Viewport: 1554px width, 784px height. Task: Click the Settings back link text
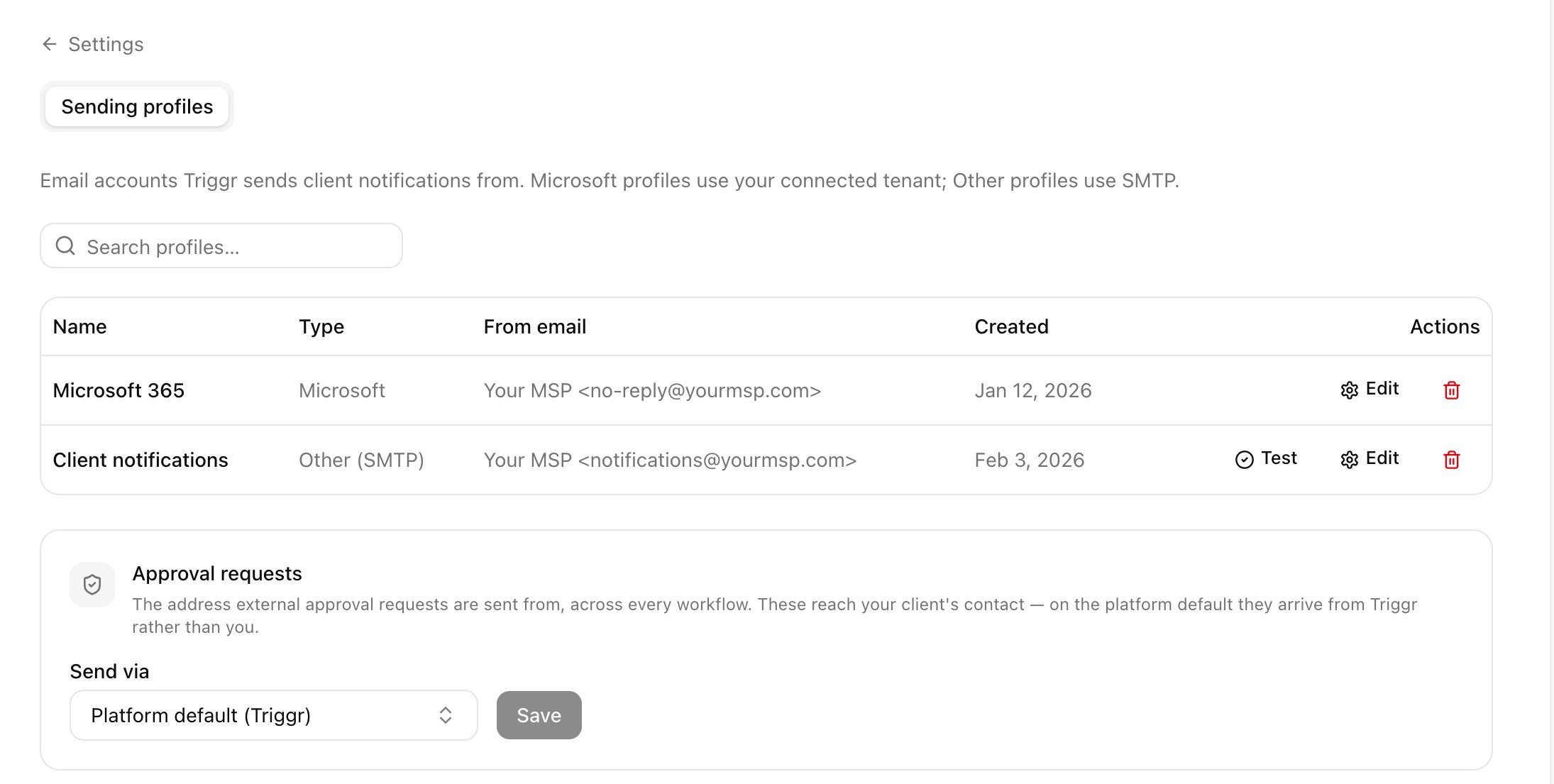point(106,44)
